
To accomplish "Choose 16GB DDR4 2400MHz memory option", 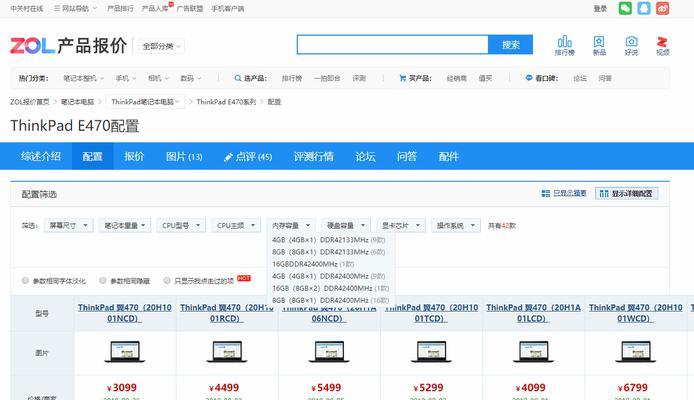I will 313,264.
